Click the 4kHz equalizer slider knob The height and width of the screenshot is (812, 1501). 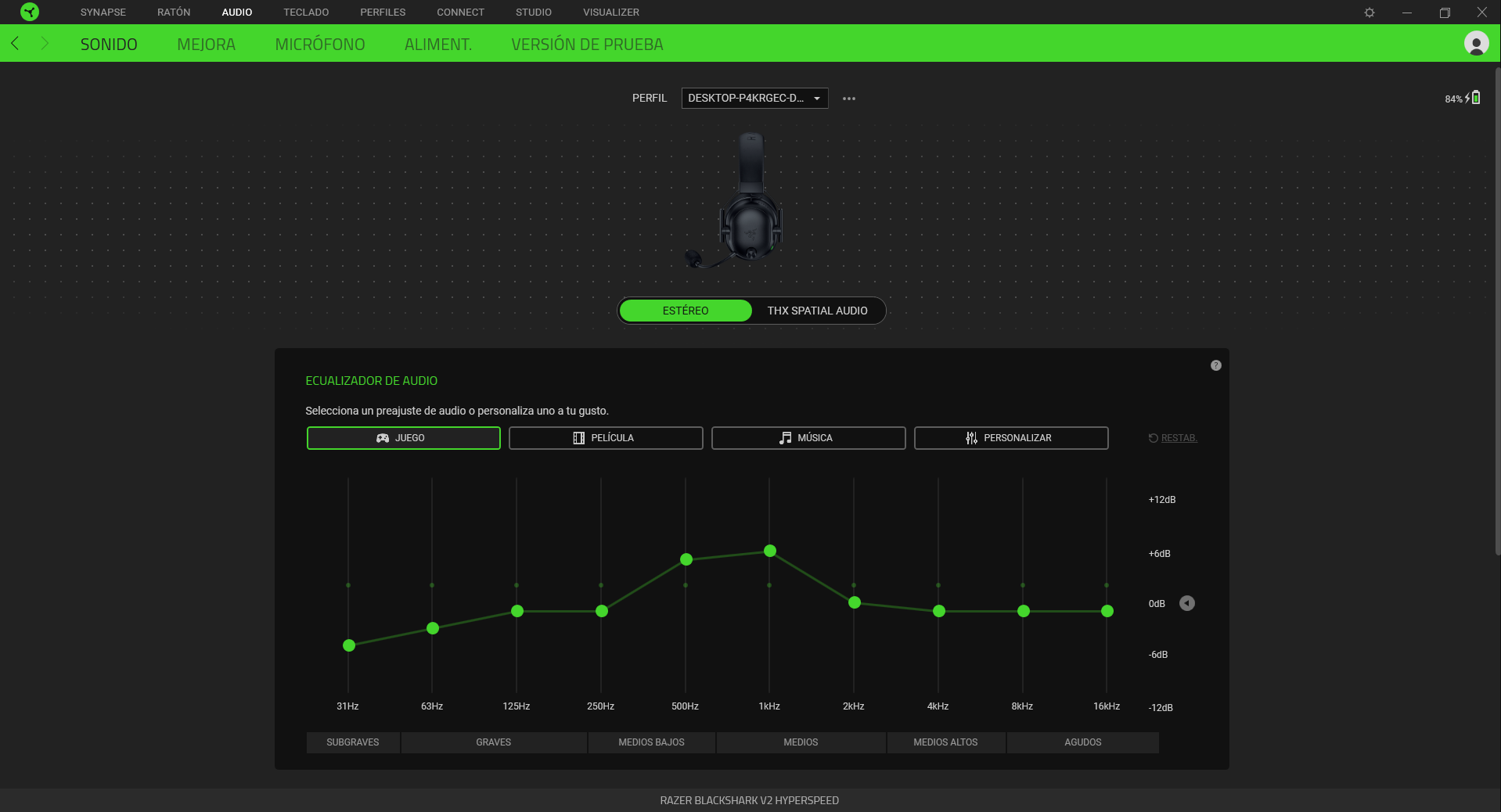(939, 611)
